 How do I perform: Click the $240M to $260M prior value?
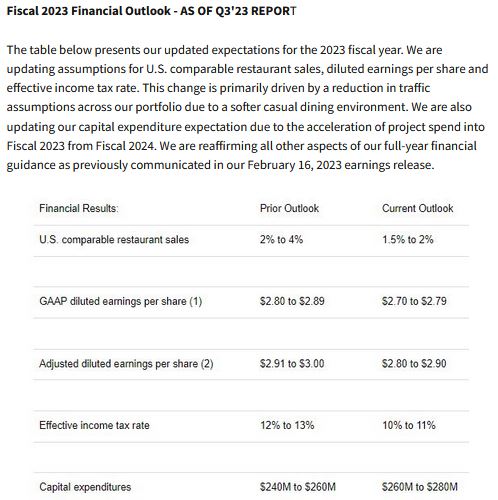(x=298, y=487)
